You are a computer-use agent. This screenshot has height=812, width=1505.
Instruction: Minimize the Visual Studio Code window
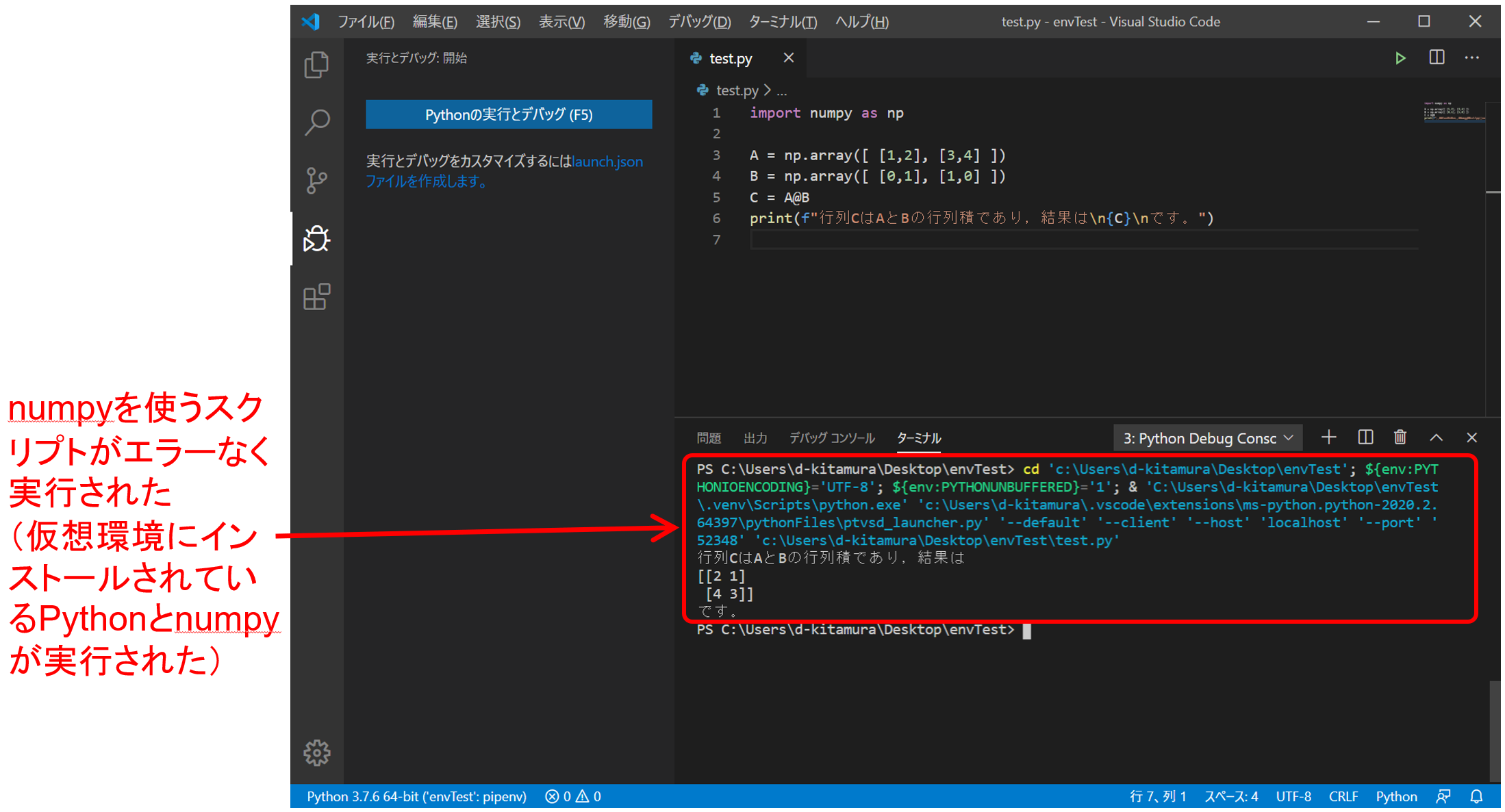[x=1373, y=21]
